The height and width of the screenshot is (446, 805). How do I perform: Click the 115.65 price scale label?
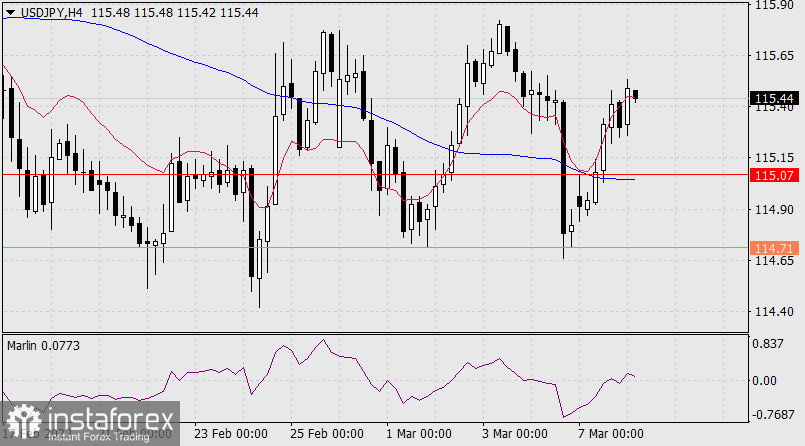tap(775, 56)
